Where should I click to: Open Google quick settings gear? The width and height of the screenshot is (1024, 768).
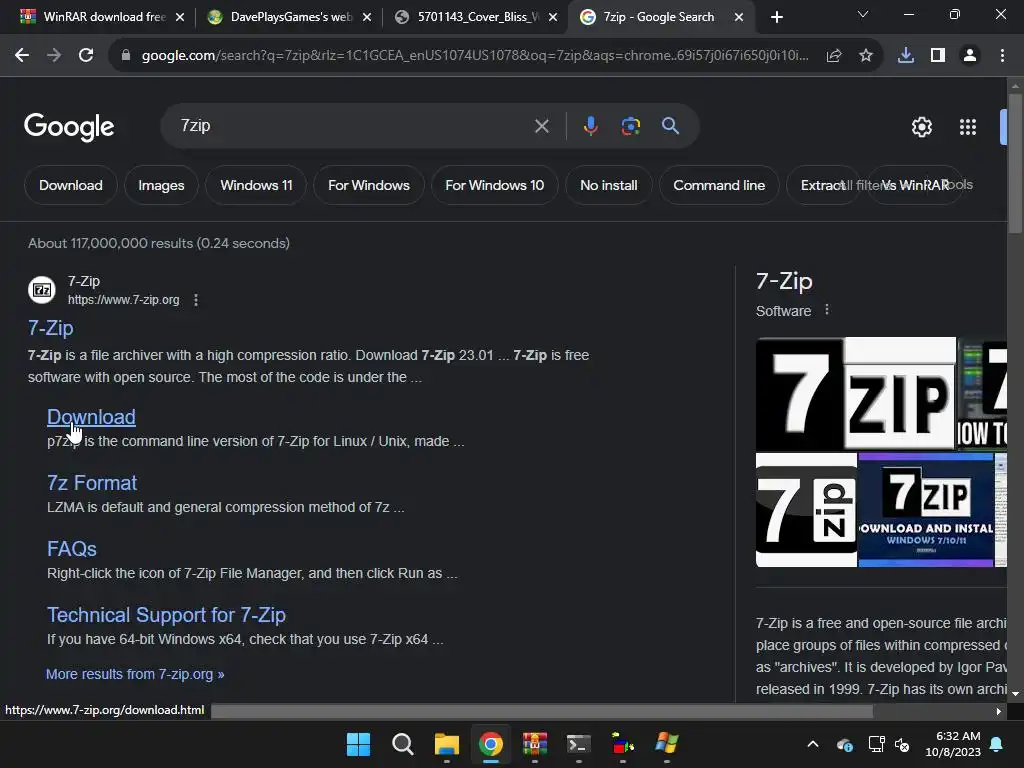[921, 127]
